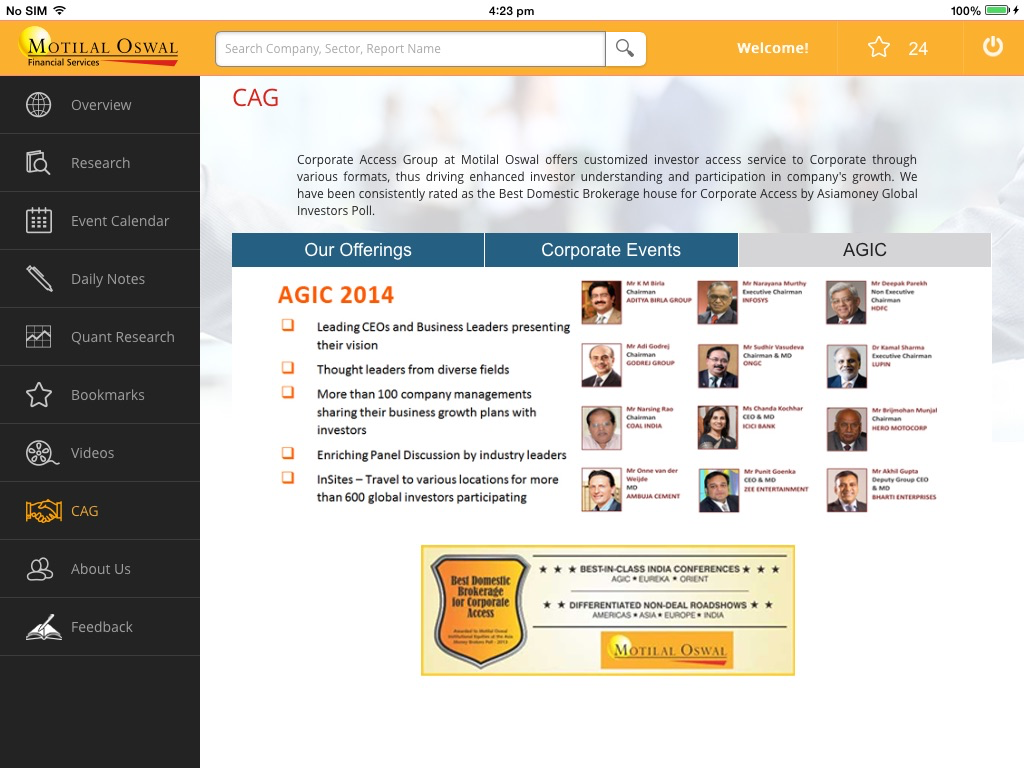
Task: Tap Mr Brijmohan Munjal's photo
Action: (846, 429)
